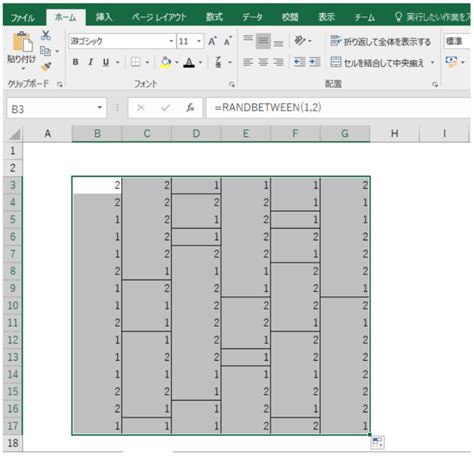This screenshot has height=456, width=474.
Task: Click the Quick Analysis icon below selection
Action: click(377, 442)
